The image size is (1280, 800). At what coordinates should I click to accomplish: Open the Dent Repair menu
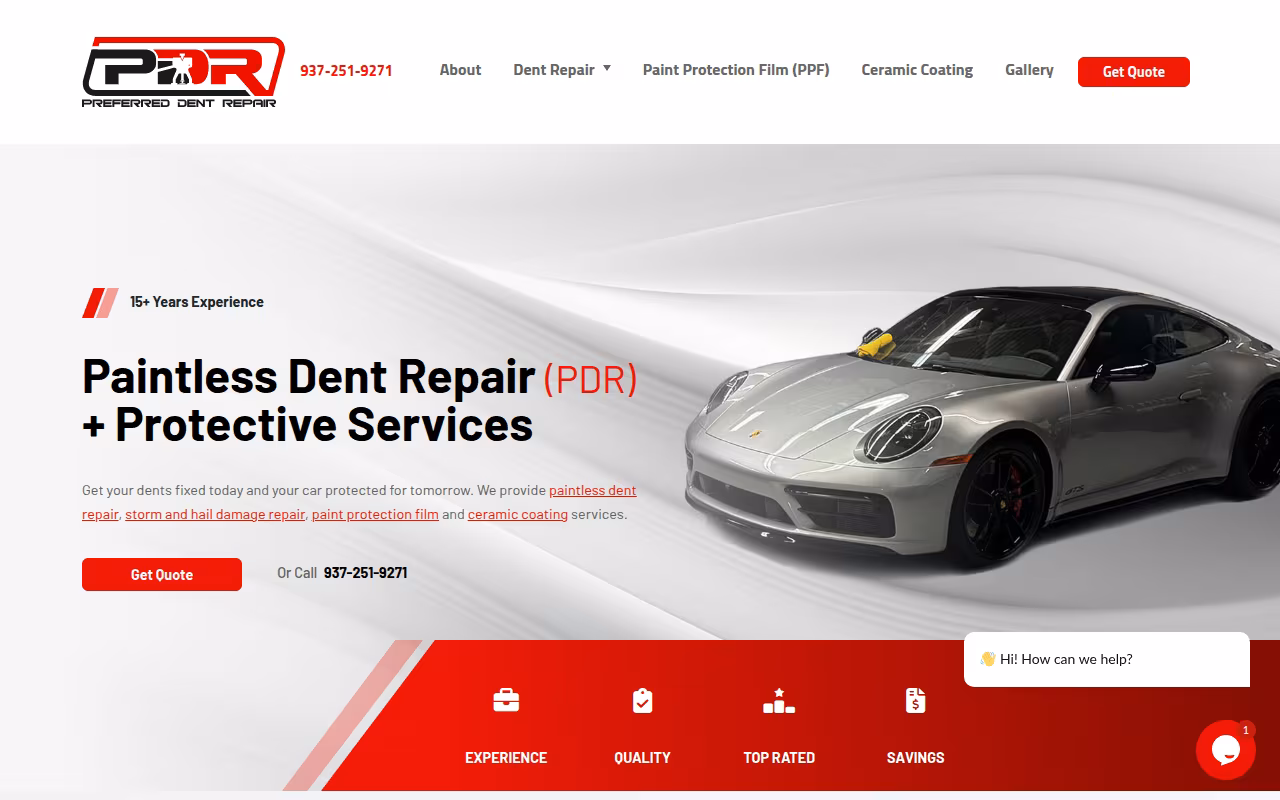pyautogui.click(x=554, y=70)
